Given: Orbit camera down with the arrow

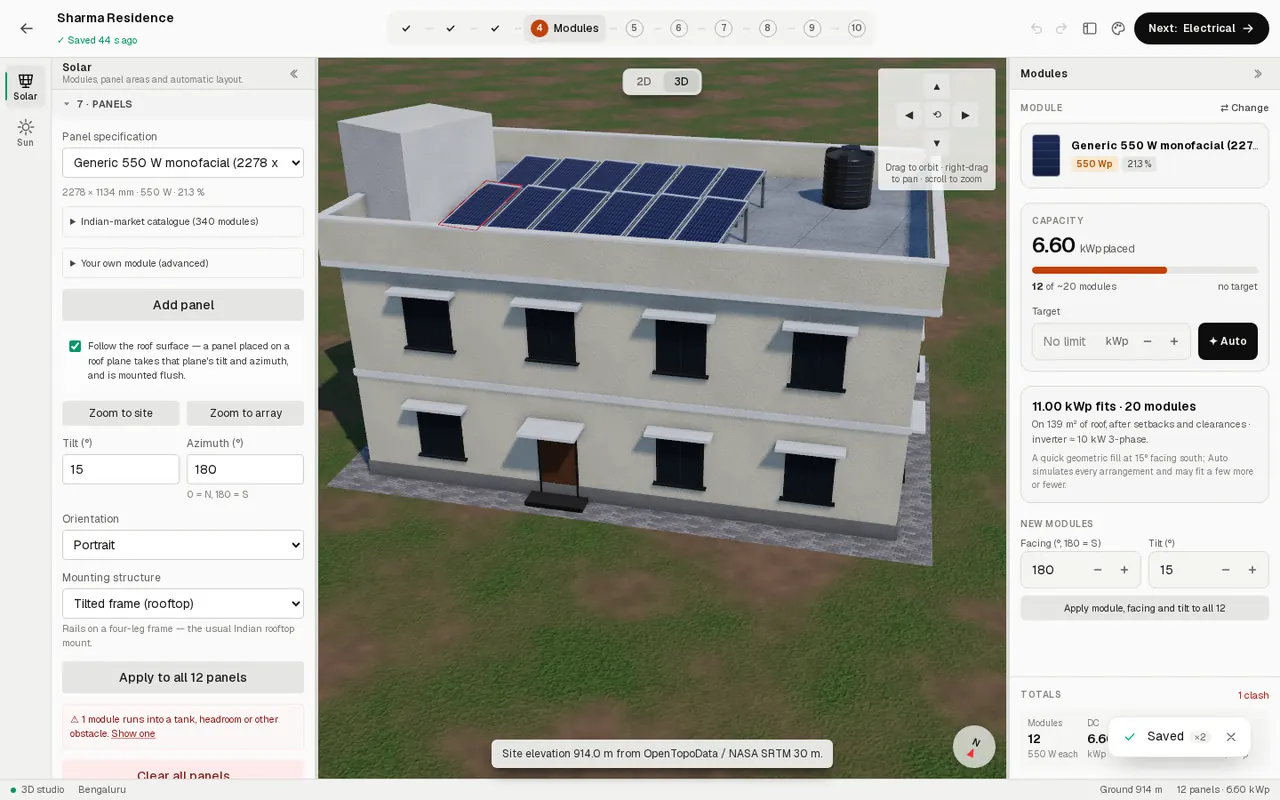Looking at the screenshot, I should (x=937, y=143).
